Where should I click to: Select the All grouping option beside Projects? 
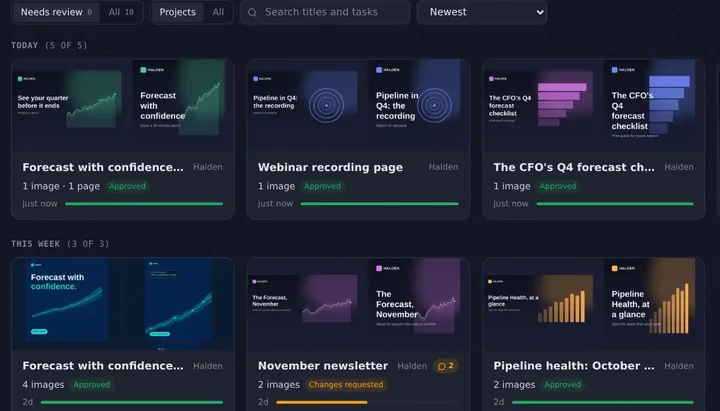click(x=218, y=12)
